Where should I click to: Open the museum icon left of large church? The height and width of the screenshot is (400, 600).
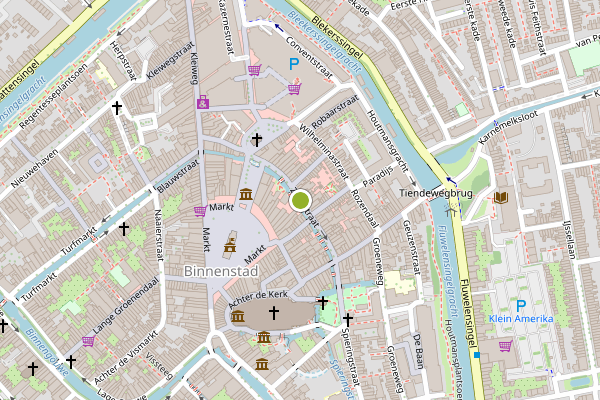tap(238, 316)
